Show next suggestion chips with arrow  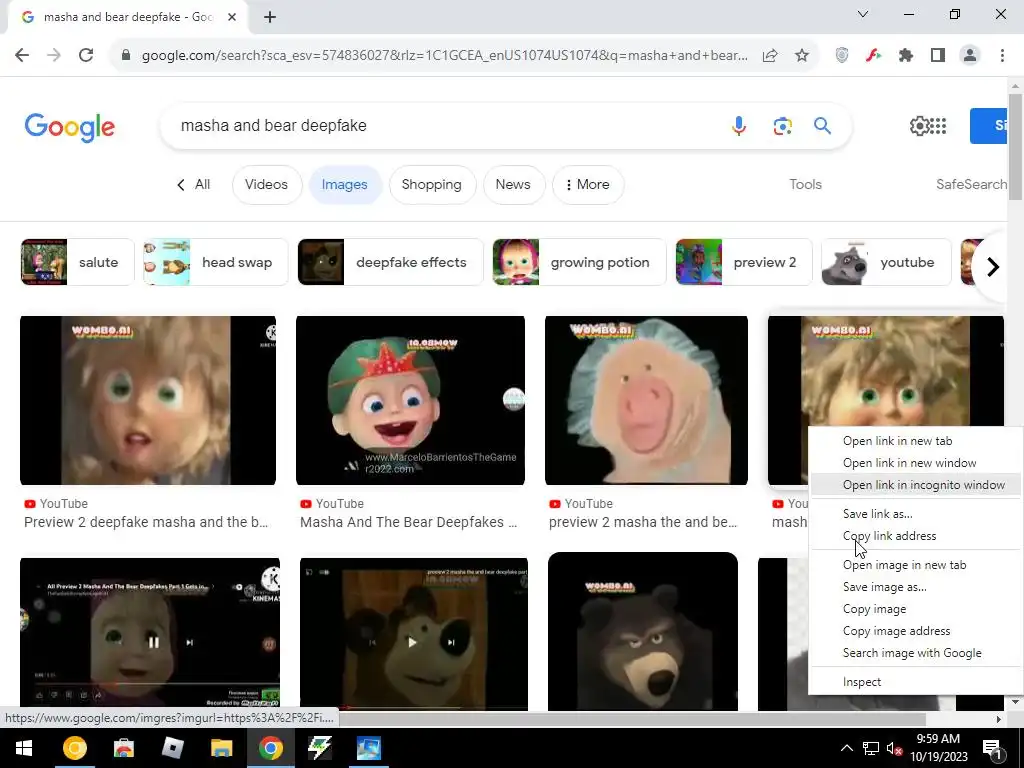[x=993, y=266]
